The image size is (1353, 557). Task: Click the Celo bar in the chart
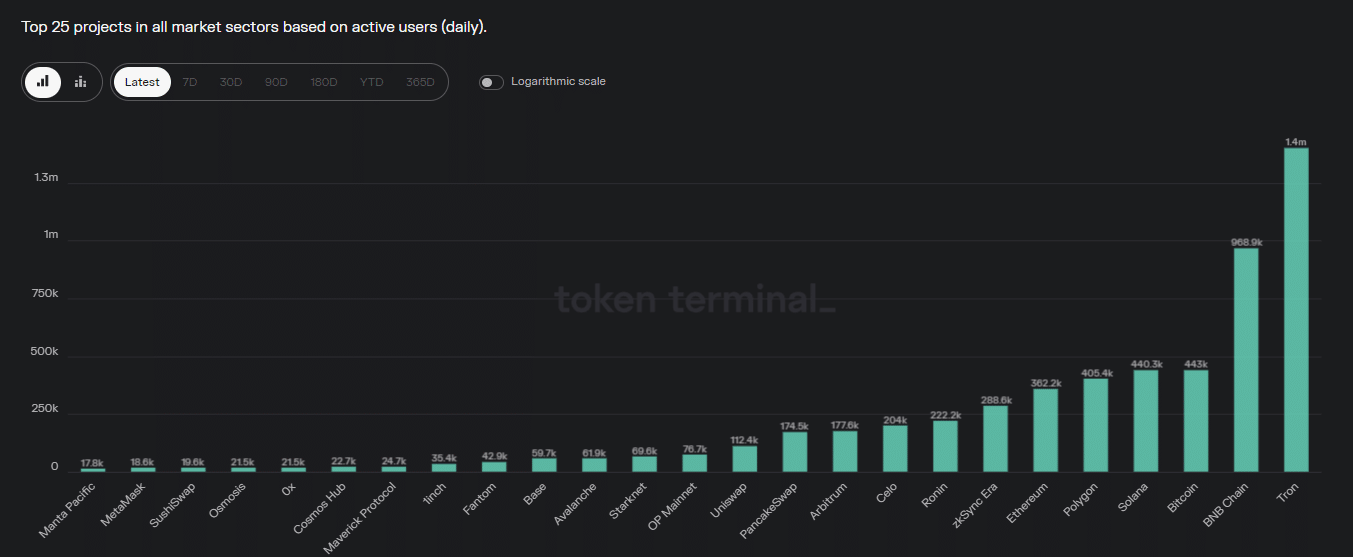pyautogui.click(x=895, y=448)
